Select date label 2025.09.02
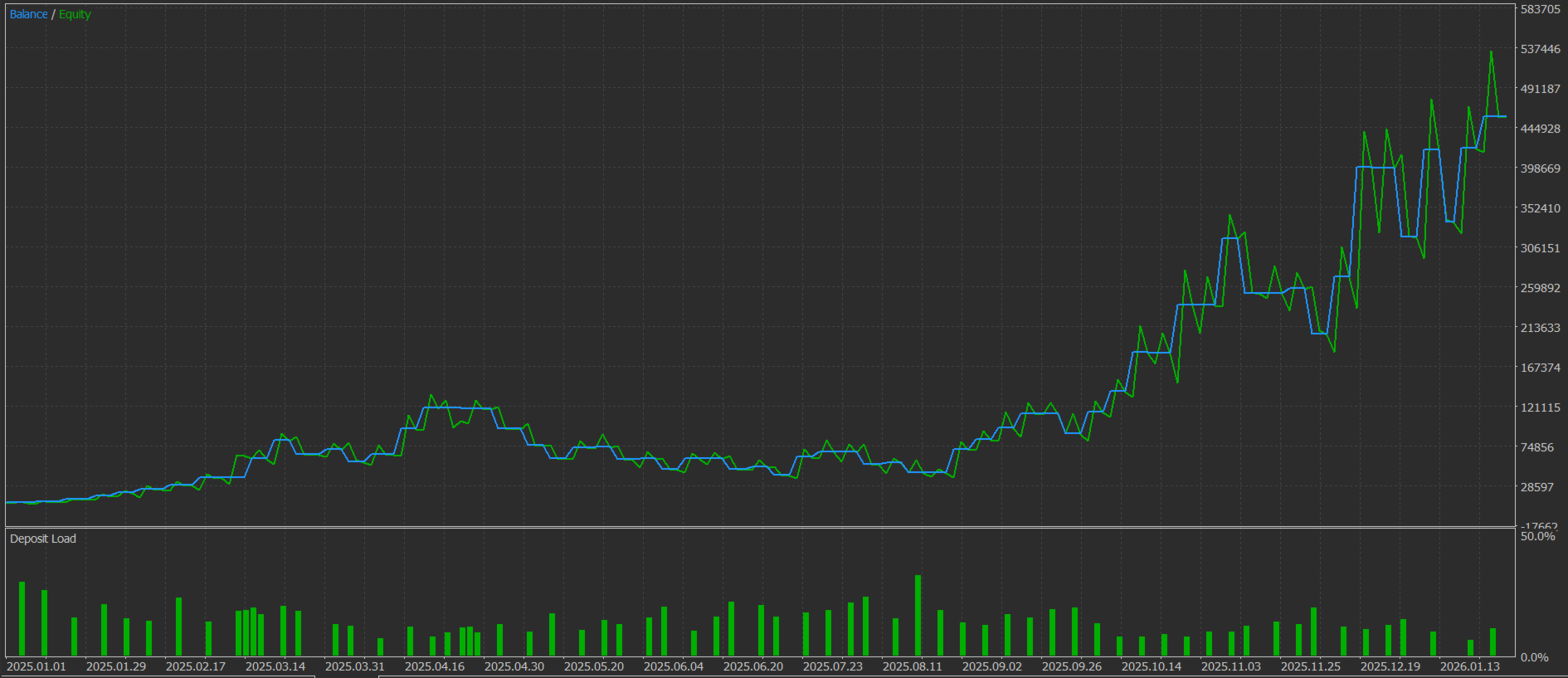The width and height of the screenshot is (1568, 678). [x=992, y=666]
